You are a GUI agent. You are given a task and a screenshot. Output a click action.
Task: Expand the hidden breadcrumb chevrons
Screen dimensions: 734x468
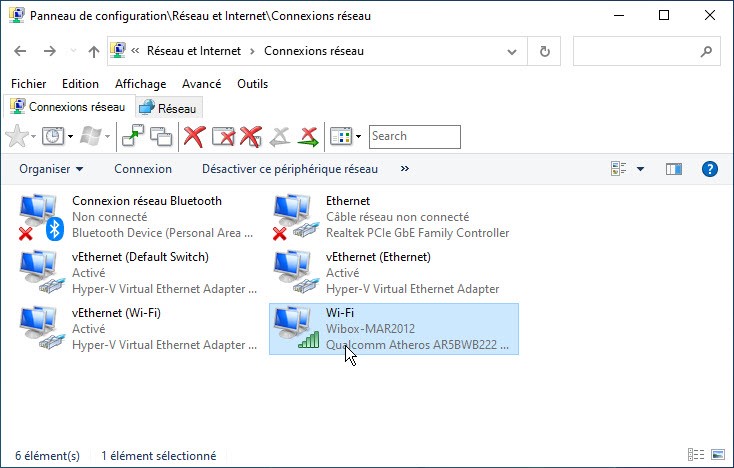(x=135, y=51)
